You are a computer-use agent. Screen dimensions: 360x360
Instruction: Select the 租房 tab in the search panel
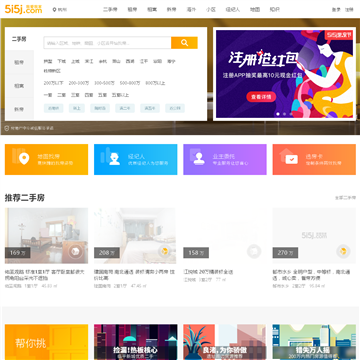(x=19, y=62)
